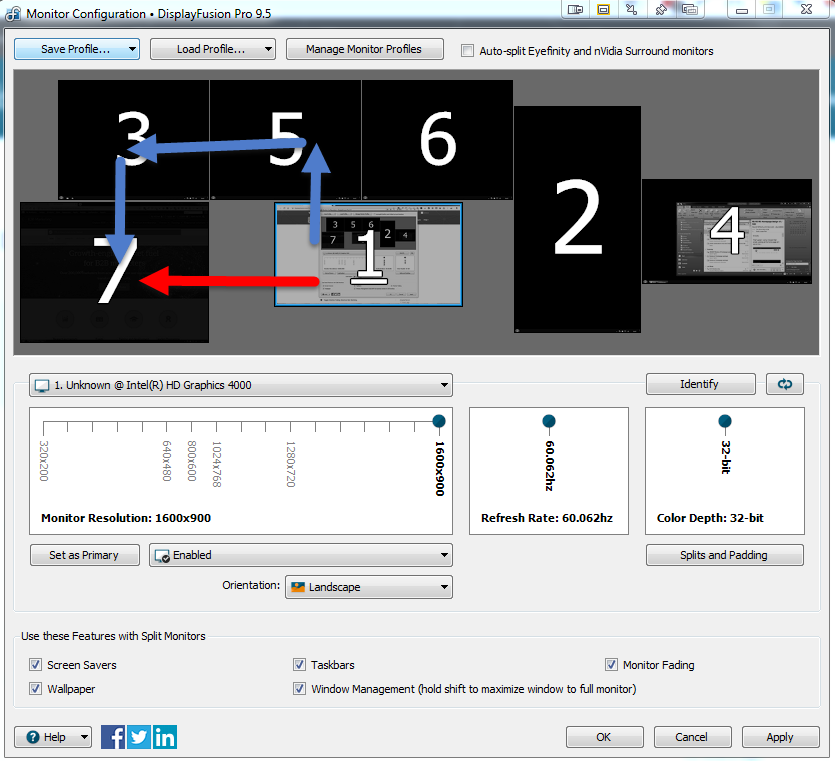This screenshot has height=761, width=835.
Task: Expand the Orientation Landscape dropdown
Action: [368, 587]
